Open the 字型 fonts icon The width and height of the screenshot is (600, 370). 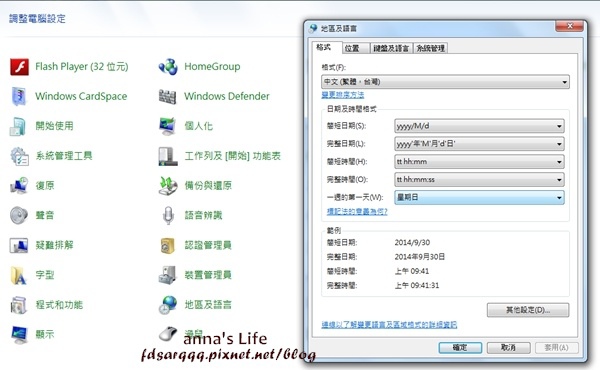18,275
